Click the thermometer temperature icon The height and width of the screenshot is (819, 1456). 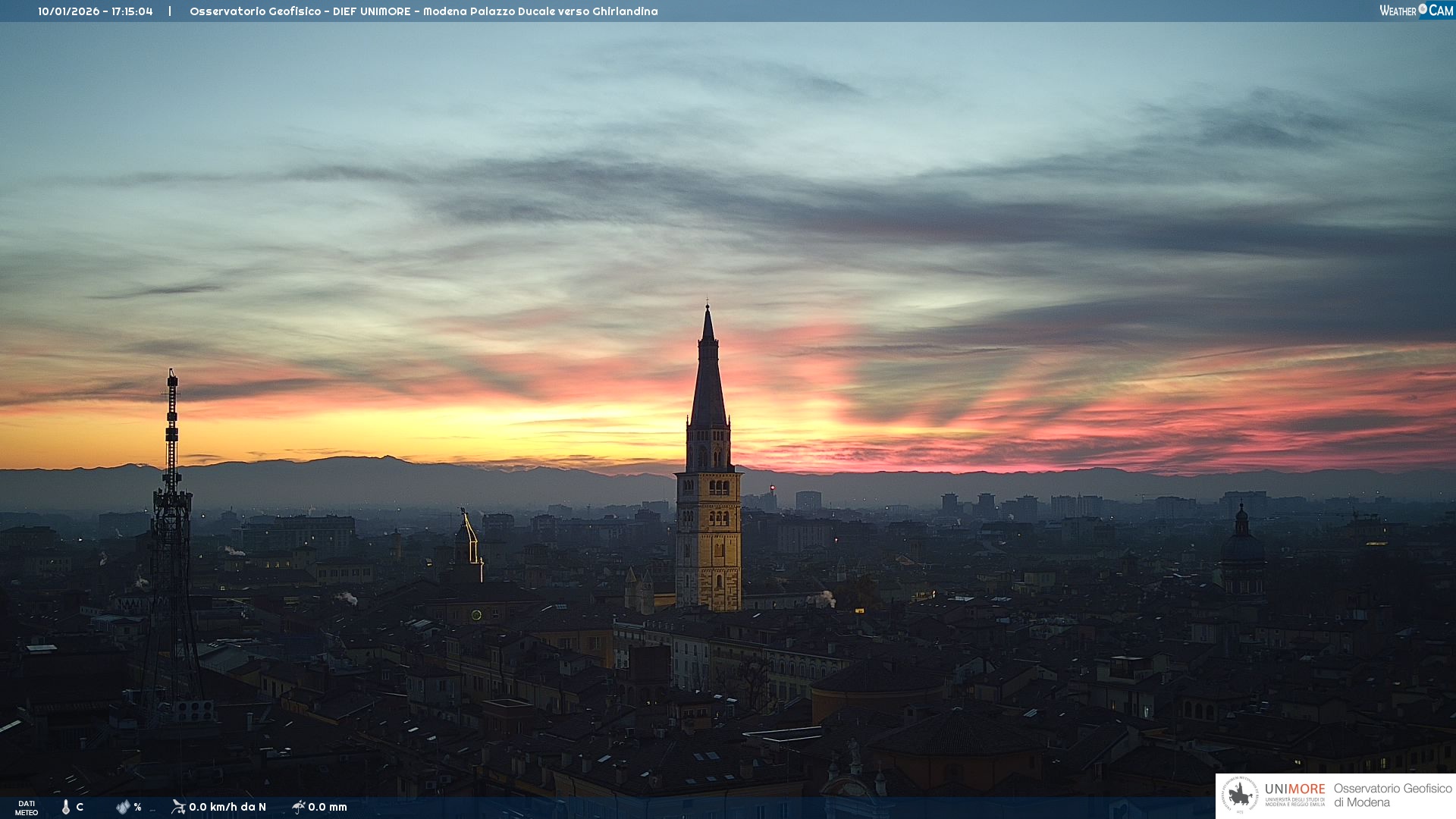tap(66, 807)
